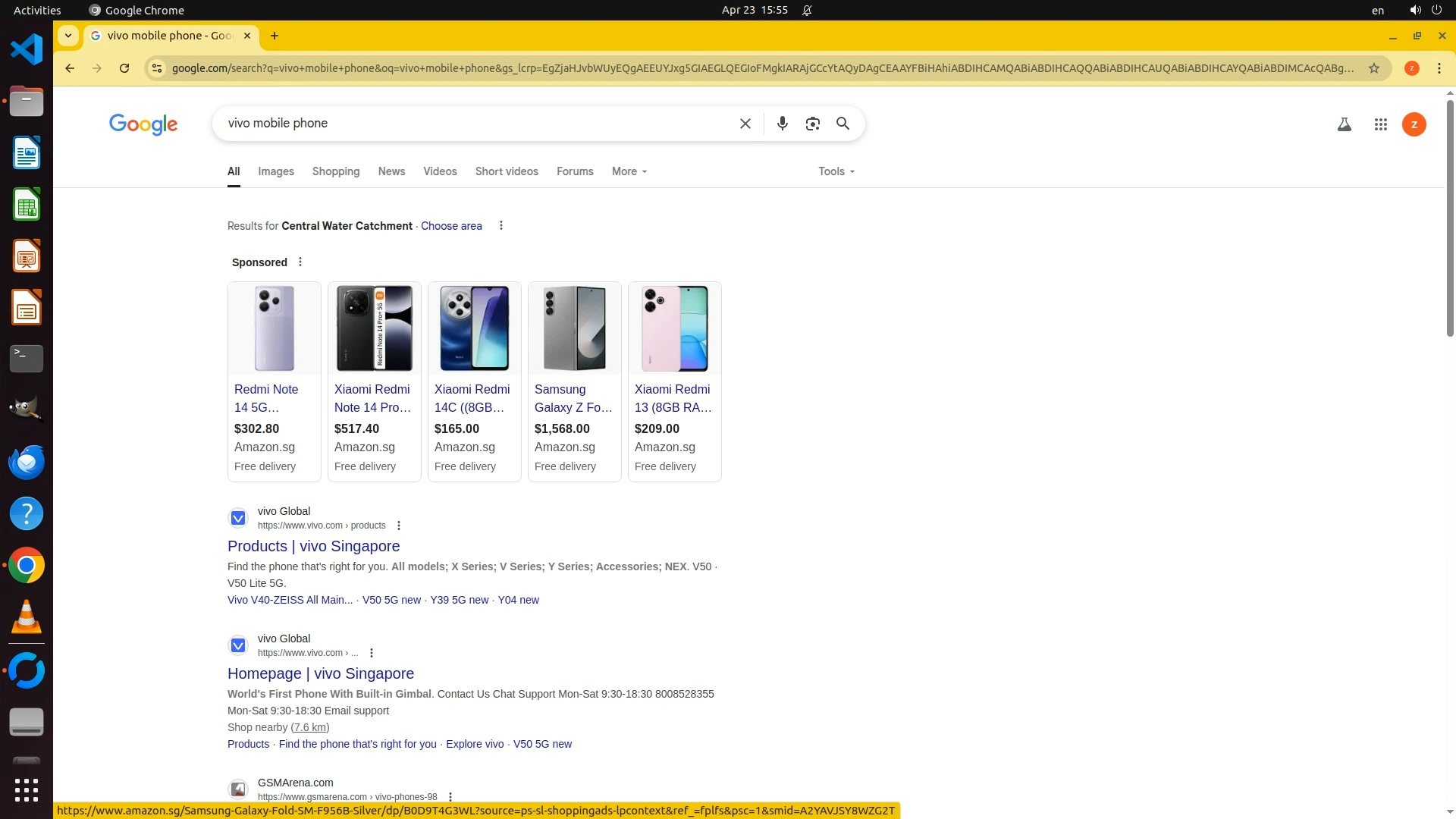Clear the search box with X icon
The width and height of the screenshot is (1456, 819).
click(745, 124)
